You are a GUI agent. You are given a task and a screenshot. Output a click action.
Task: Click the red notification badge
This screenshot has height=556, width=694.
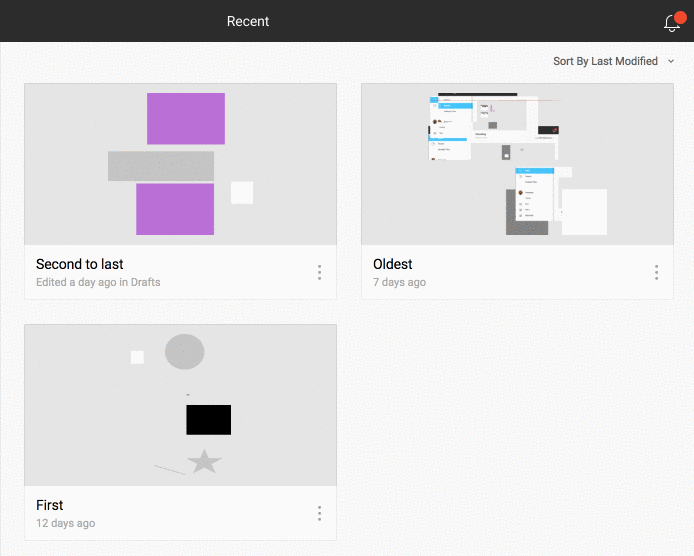click(x=681, y=17)
